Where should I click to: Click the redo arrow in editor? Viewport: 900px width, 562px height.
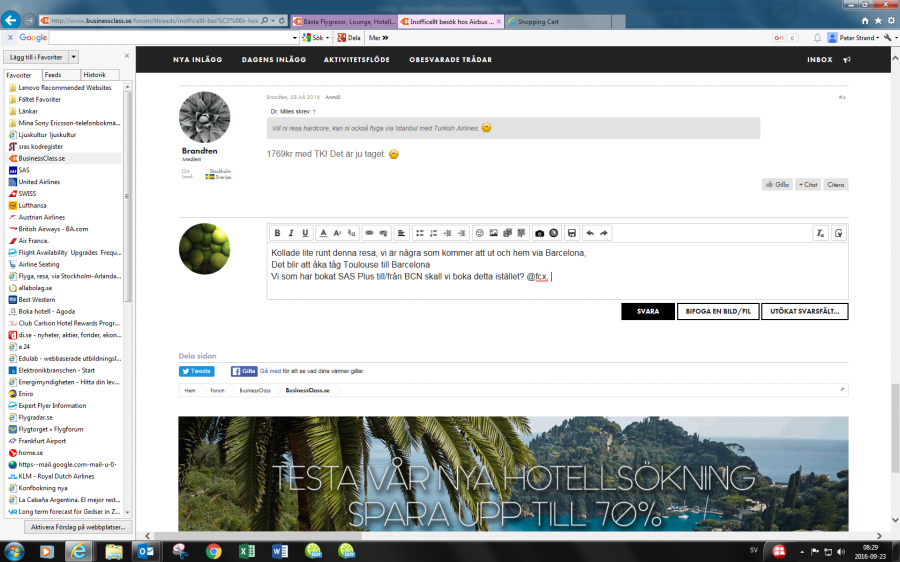pyautogui.click(x=604, y=233)
